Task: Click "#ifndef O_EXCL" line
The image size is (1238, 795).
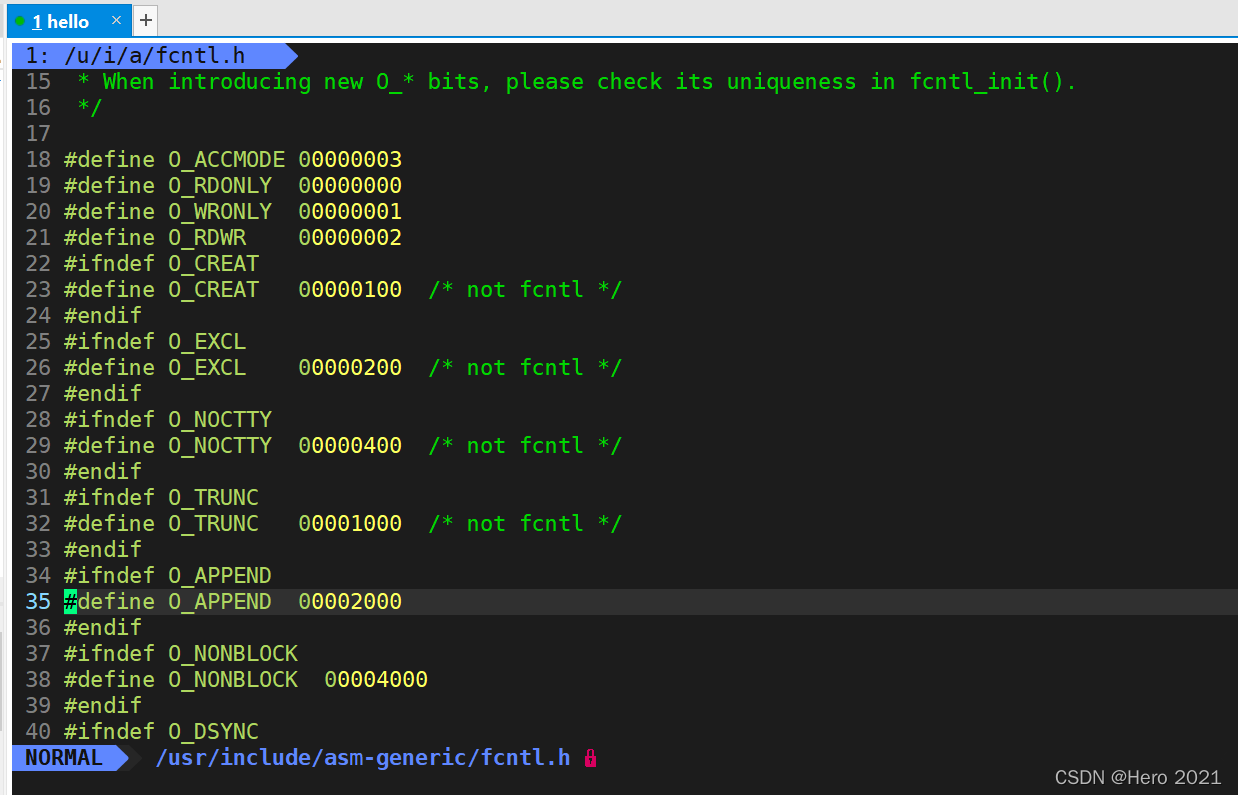Action: tap(155, 341)
